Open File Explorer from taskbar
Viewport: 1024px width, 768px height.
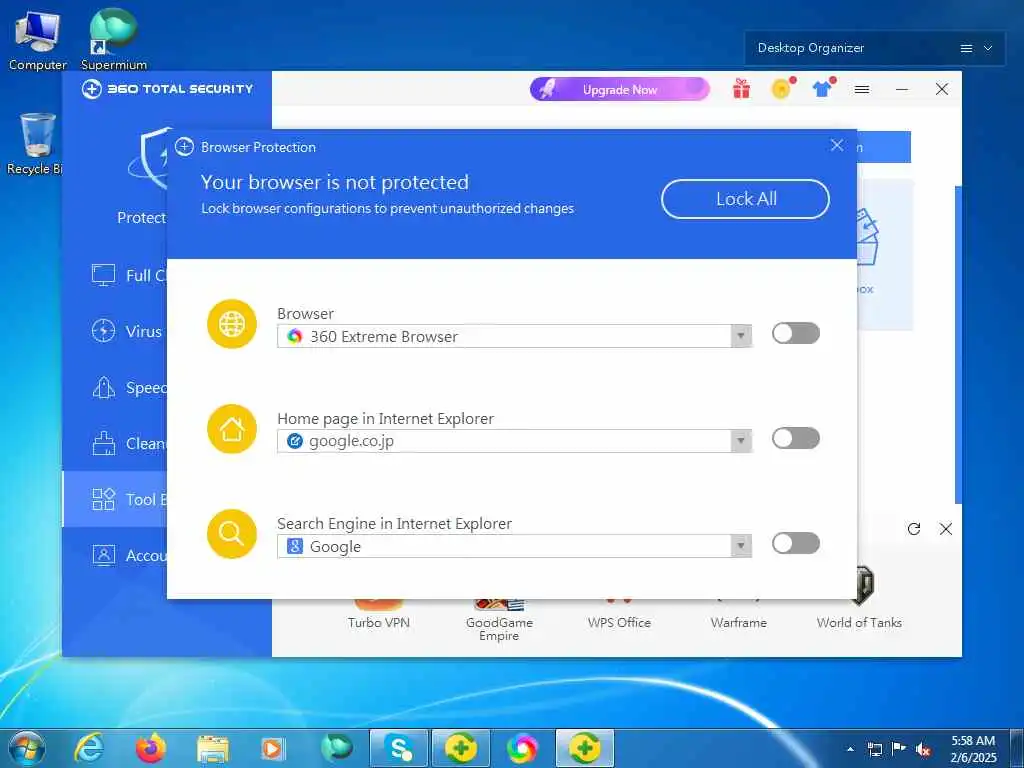pos(213,748)
